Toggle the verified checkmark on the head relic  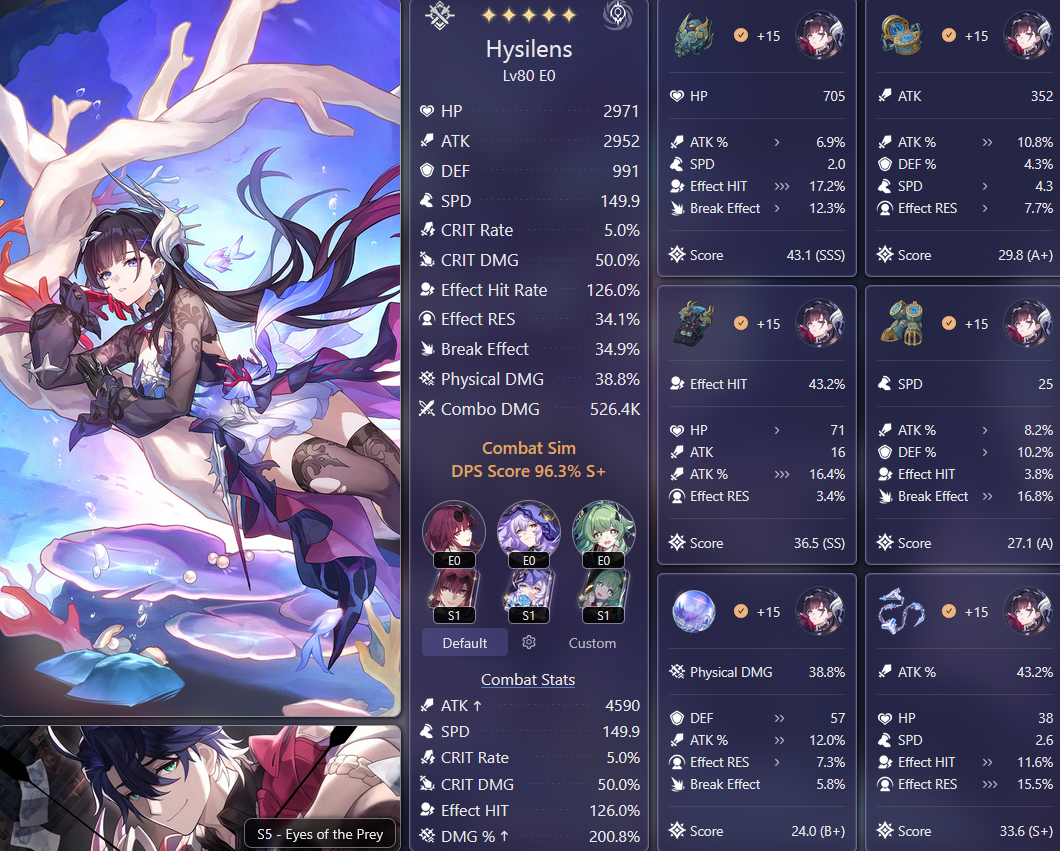tap(741, 35)
